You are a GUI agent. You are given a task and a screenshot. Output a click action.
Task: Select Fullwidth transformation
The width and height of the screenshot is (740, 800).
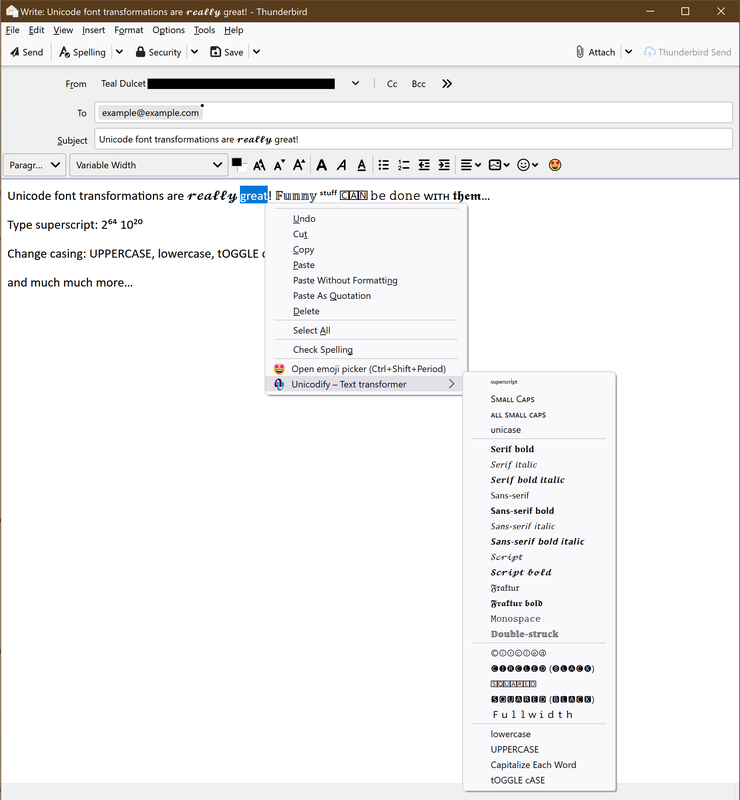(539, 714)
